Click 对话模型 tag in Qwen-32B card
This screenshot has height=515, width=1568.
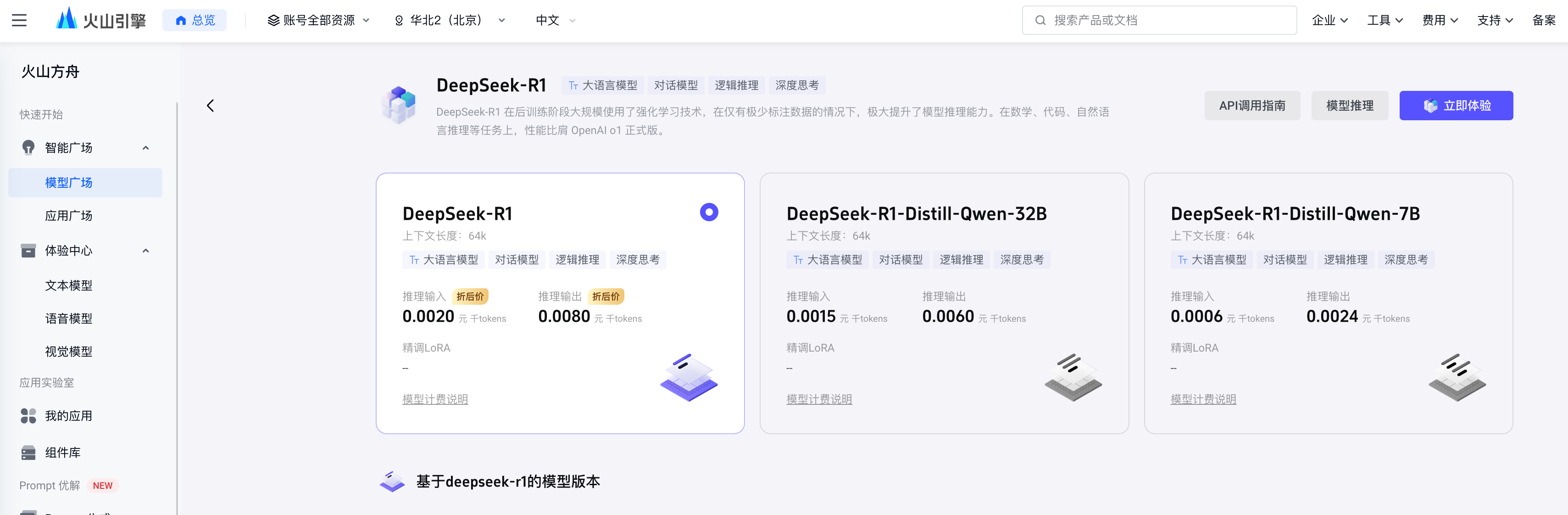(x=901, y=260)
